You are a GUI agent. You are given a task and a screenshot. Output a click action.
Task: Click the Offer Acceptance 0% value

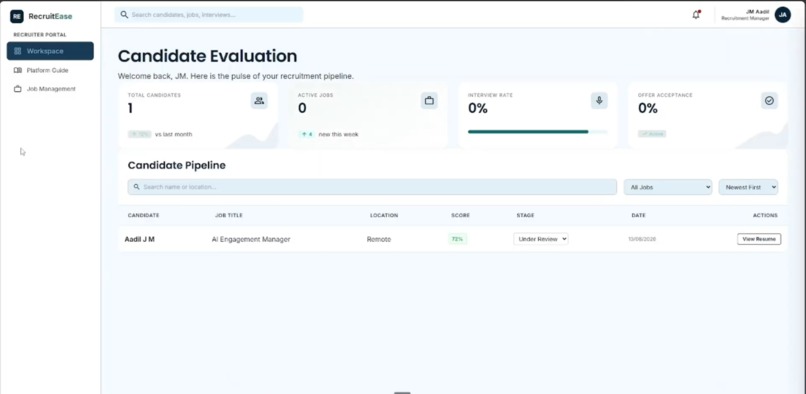(648, 109)
